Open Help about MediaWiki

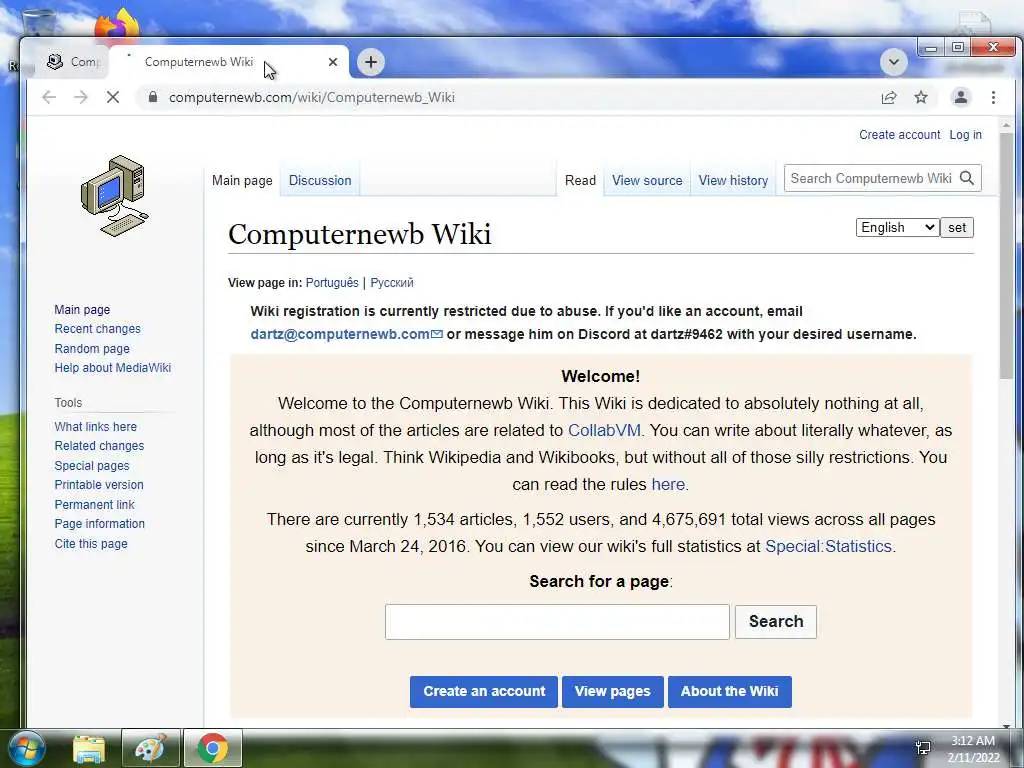[x=112, y=368]
